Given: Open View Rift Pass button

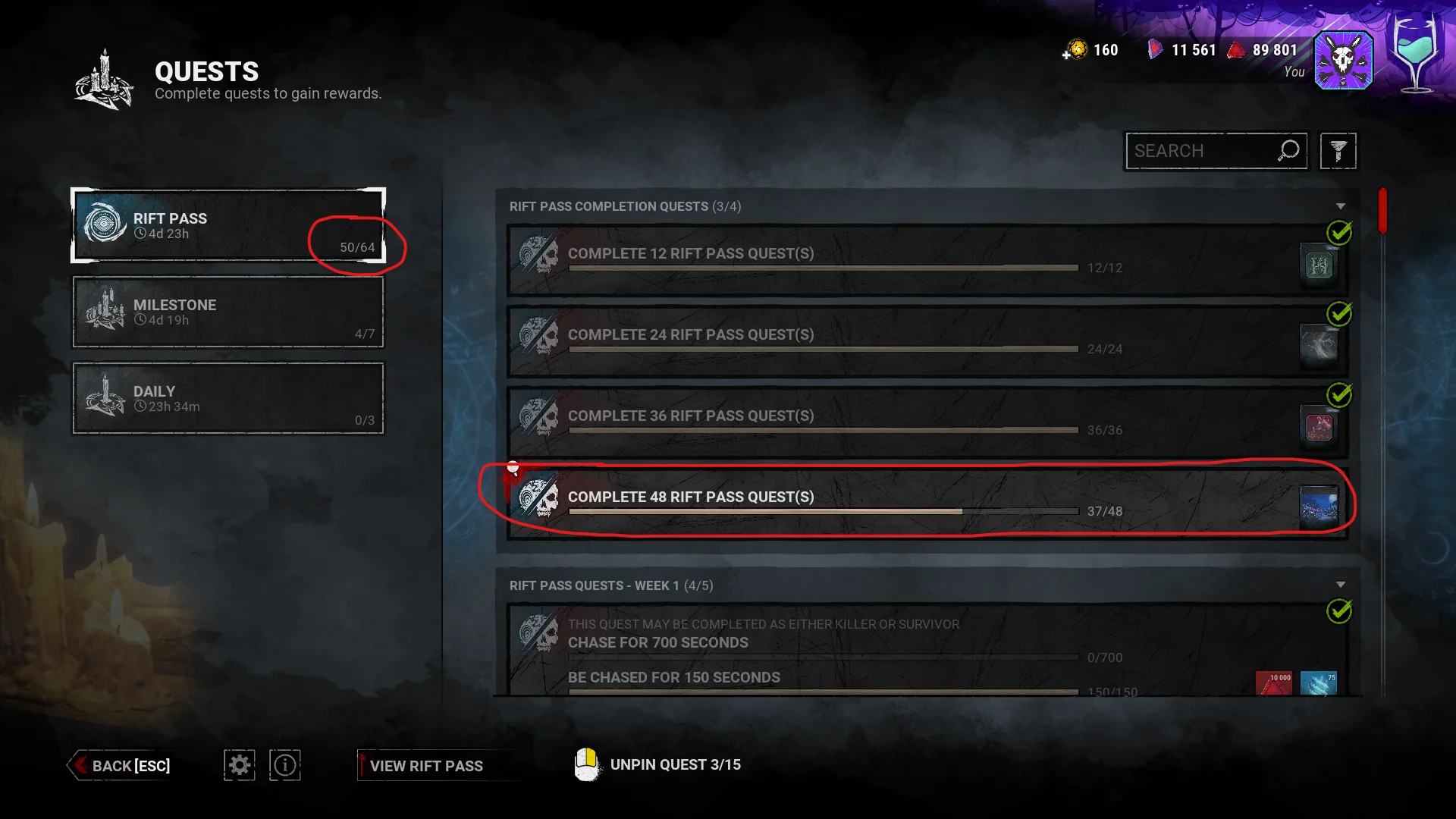Looking at the screenshot, I should pos(425,766).
